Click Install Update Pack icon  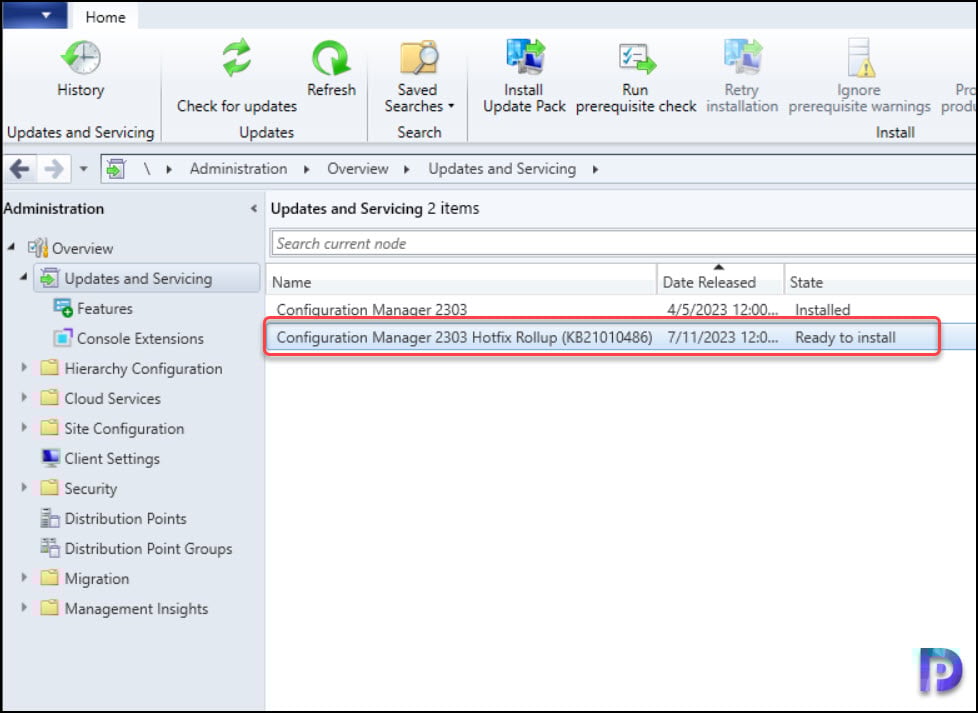coord(525,57)
